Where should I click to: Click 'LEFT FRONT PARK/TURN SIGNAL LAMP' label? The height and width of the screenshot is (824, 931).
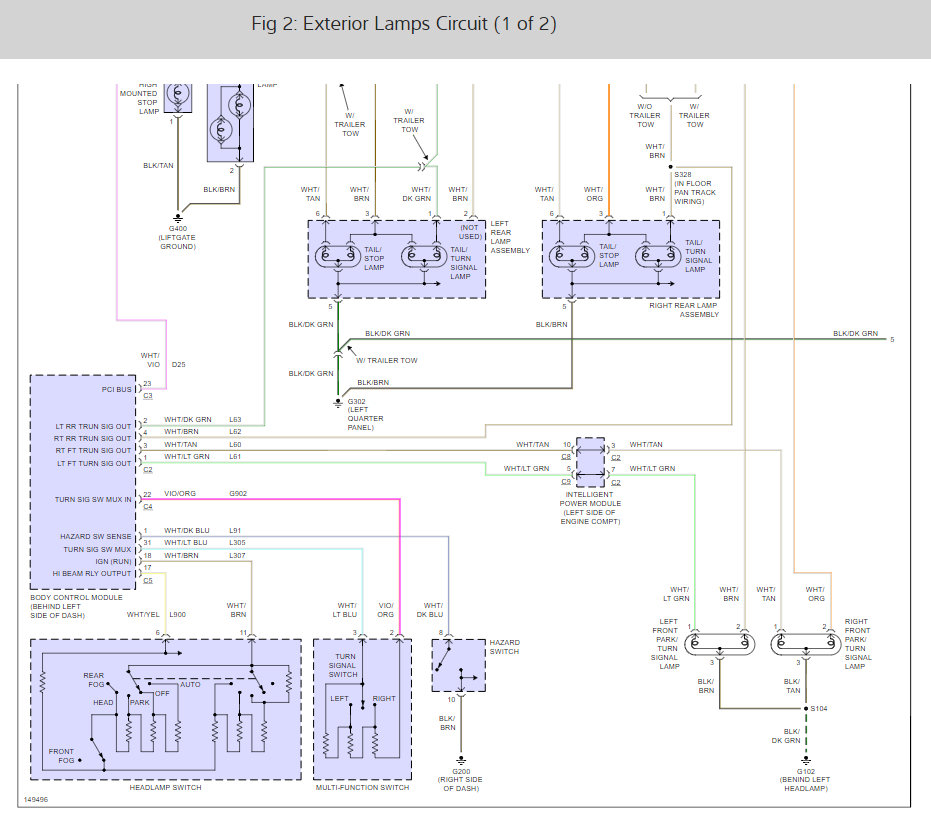pos(665,644)
